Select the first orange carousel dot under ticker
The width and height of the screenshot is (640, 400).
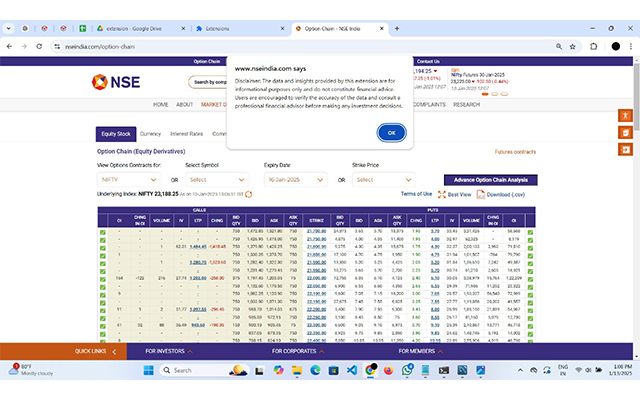pos(485,94)
